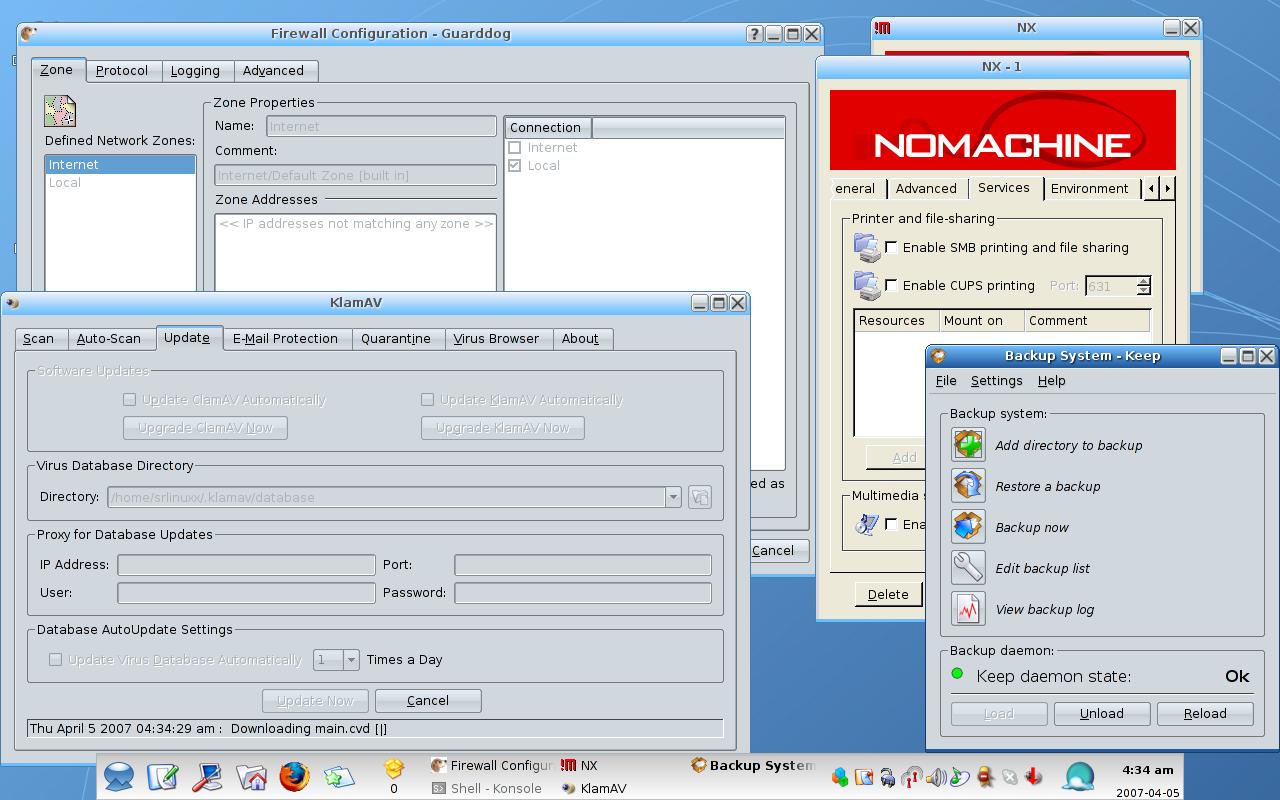Open the virus database Directory dropdown
This screenshot has width=1280, height=800.
pyautogui.click(x=673, y=497)
